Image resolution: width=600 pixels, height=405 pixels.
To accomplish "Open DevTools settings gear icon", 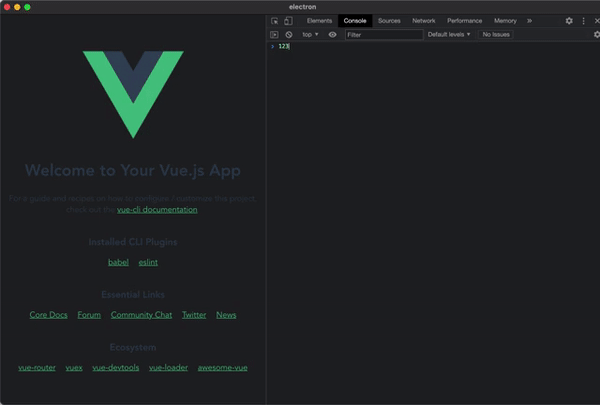I will point(569,21).
